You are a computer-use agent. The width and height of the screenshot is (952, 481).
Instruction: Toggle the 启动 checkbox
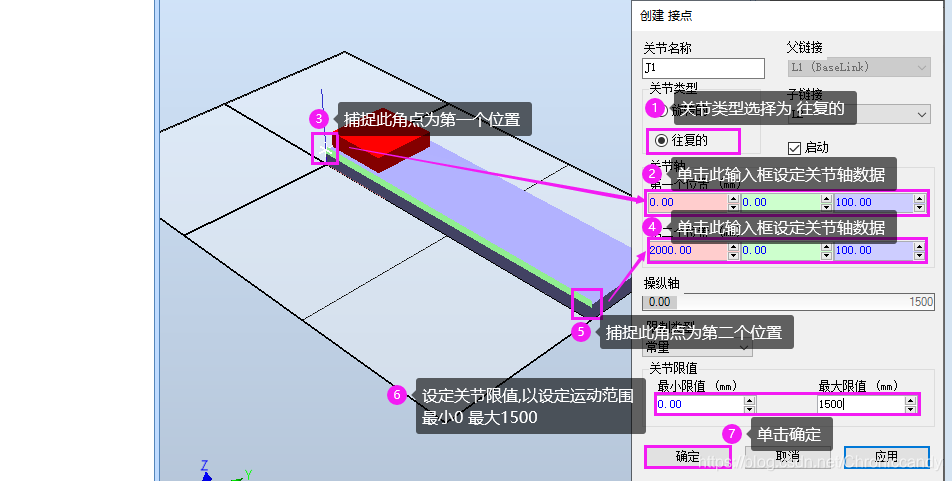(794, 148)
